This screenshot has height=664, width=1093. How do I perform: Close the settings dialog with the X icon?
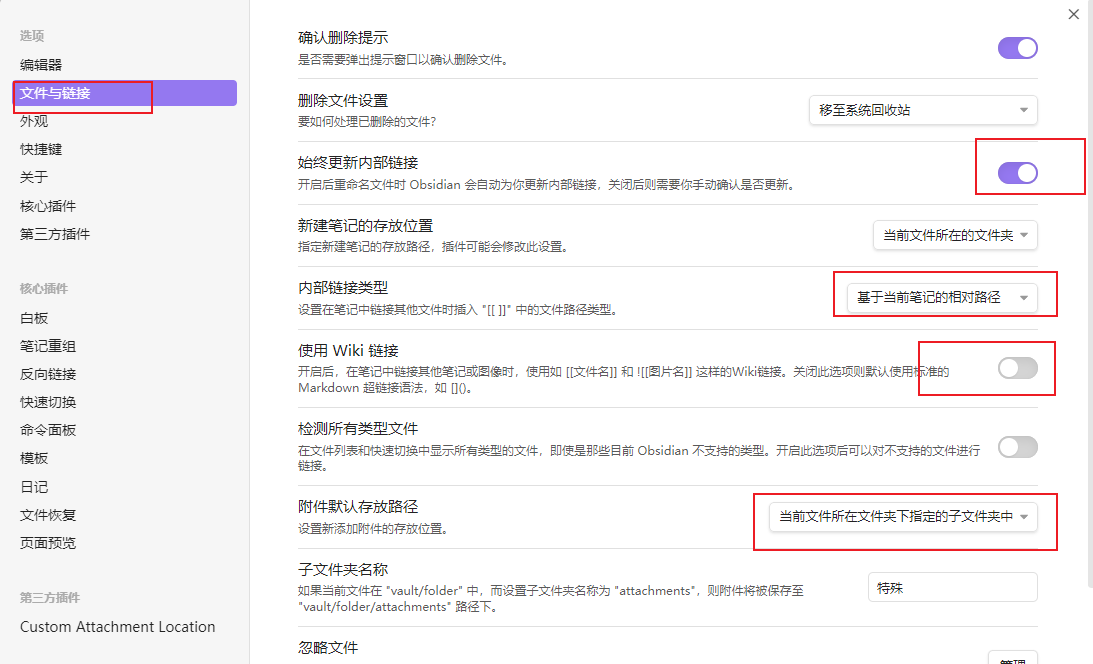click(x=1074, y=14)
